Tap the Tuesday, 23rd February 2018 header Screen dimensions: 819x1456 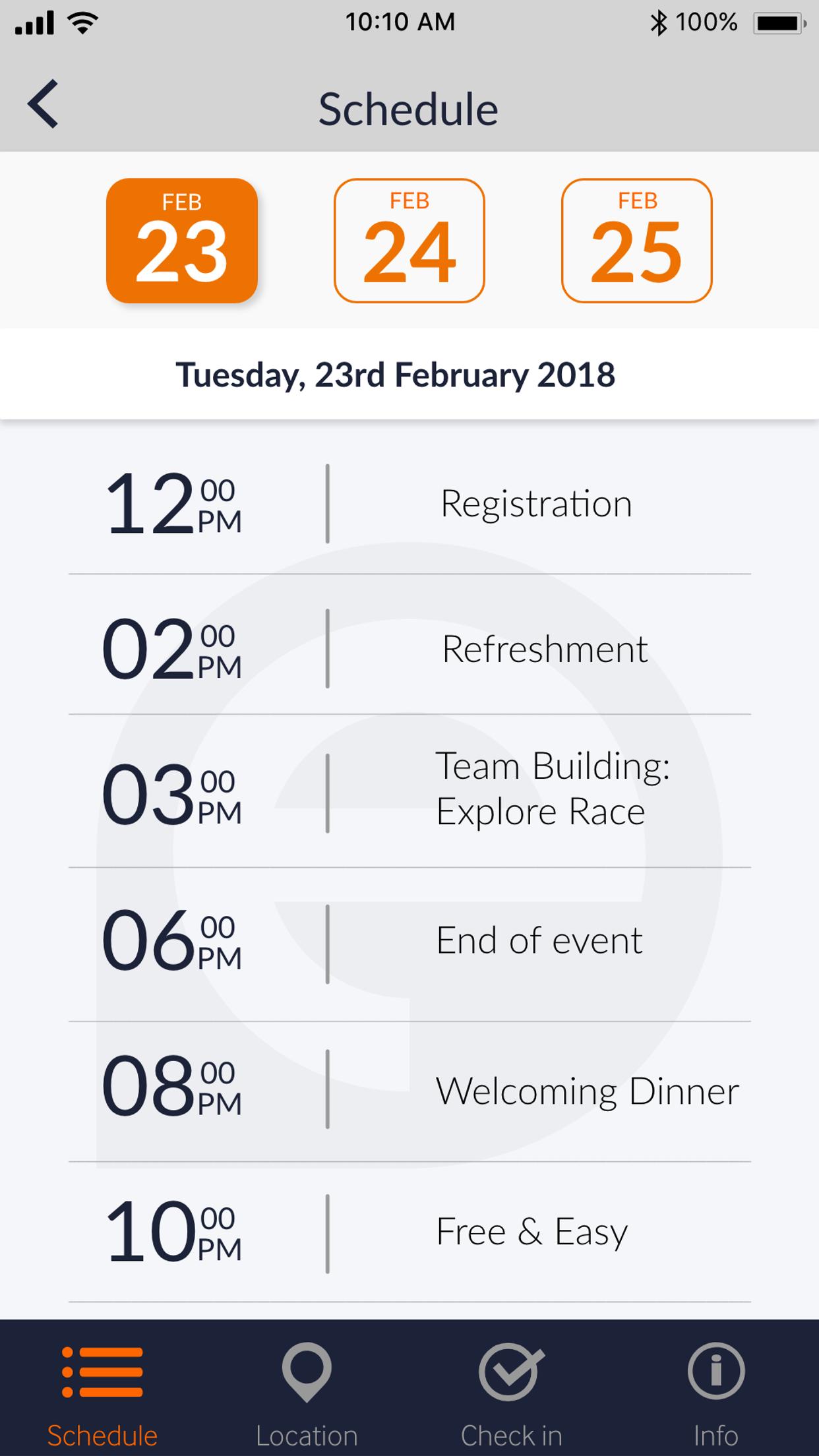[x=396, y=375]
